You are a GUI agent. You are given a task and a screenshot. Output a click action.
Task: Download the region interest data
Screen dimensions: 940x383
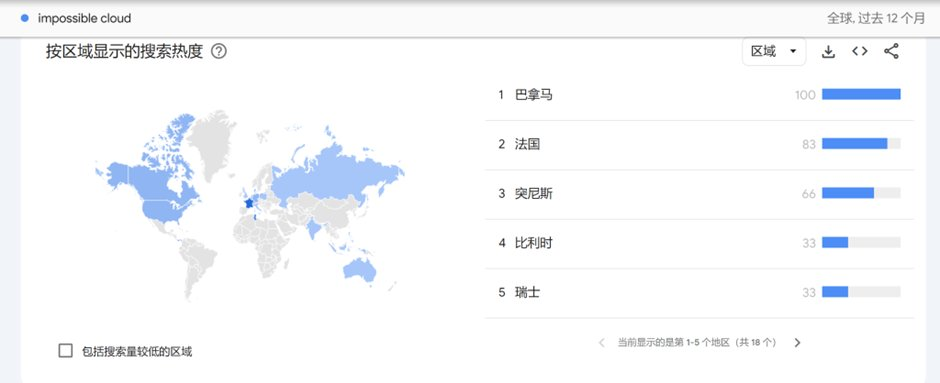tap(828, 52)
